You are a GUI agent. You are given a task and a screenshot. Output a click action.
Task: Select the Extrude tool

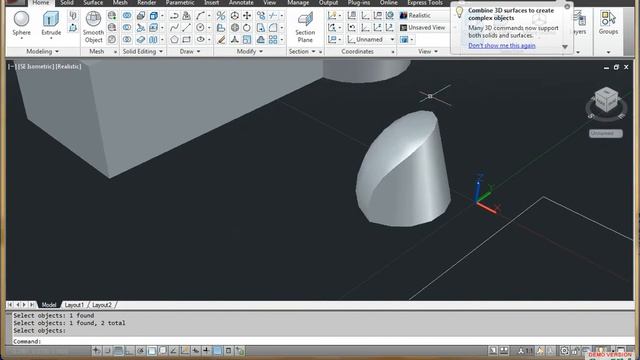click(x=51, y=24)
